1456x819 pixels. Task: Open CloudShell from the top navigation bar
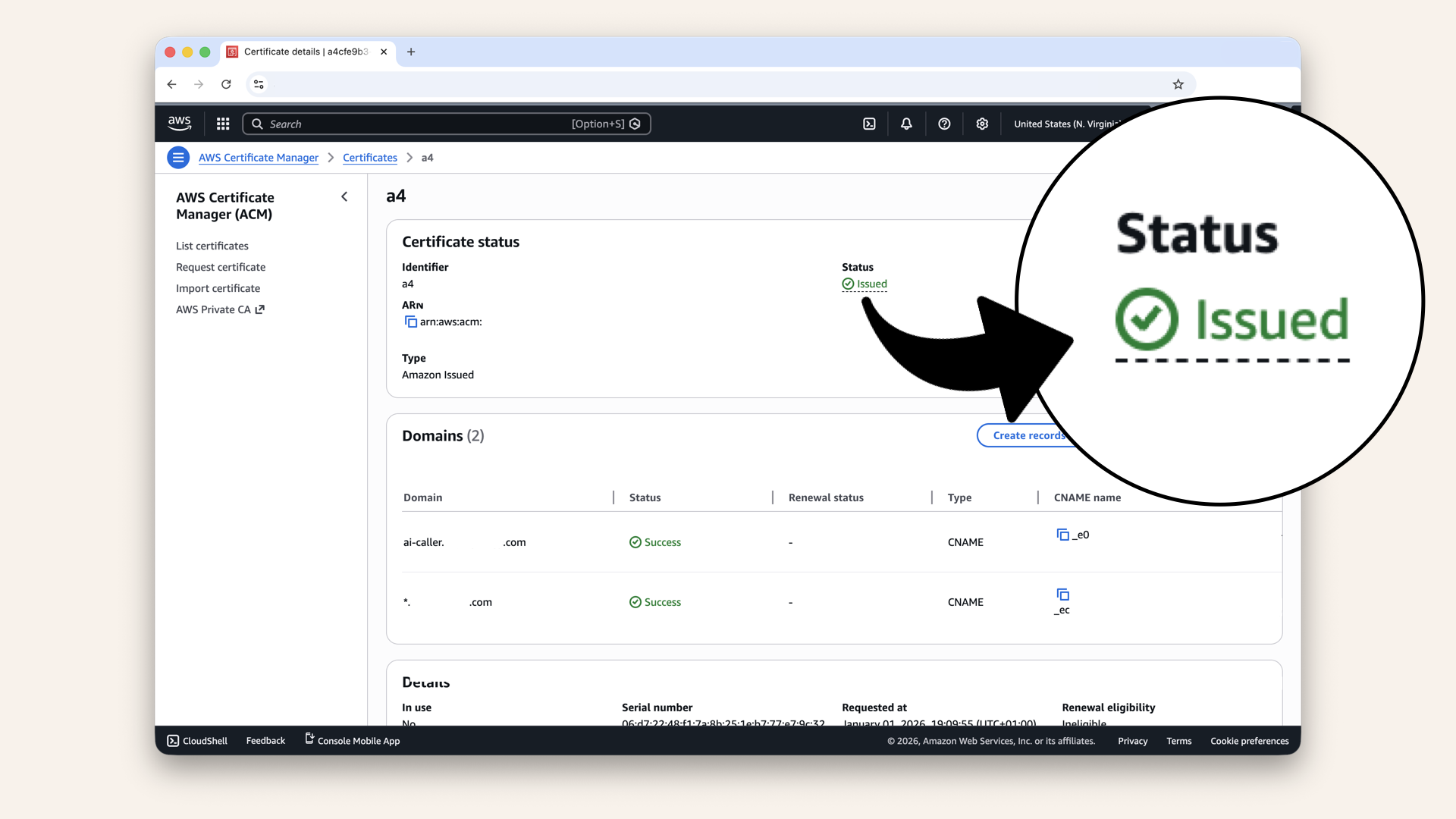(x=869, y=124)
